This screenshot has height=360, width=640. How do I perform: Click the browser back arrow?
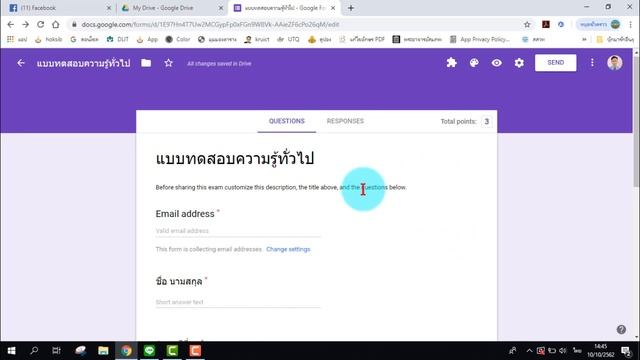pos(11,24)
